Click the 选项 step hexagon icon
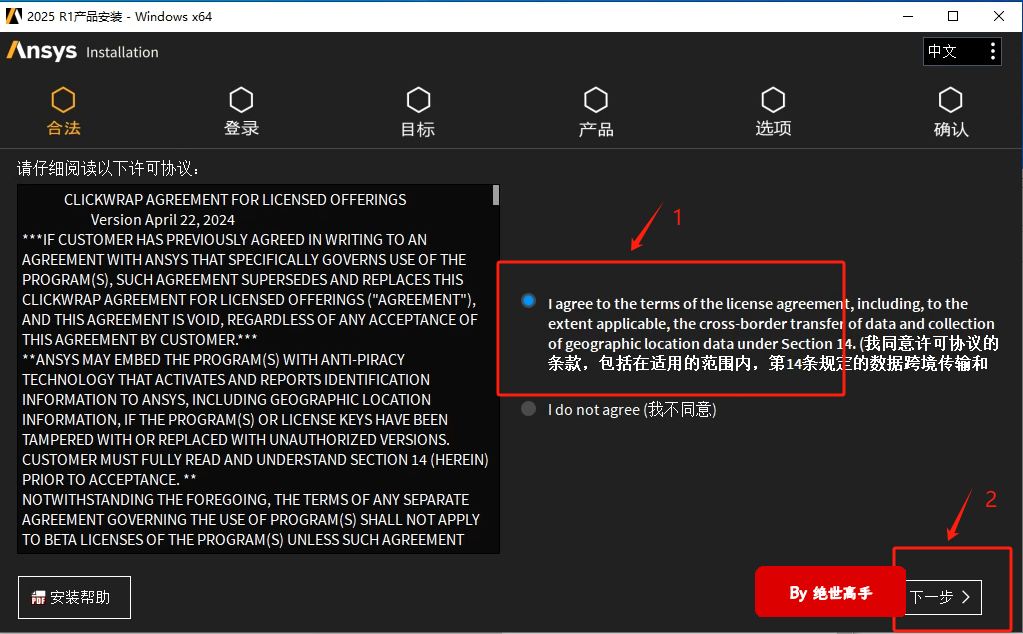Screen dimensions: 1023x634 pos(773,100)
